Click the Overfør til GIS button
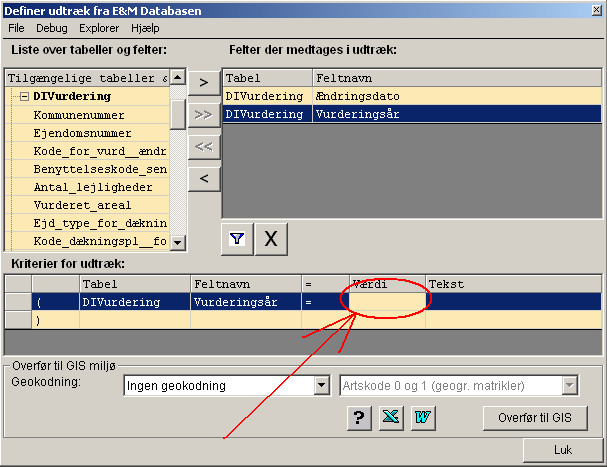This screenshot has width=607, height=467. (x=535, y=418)
